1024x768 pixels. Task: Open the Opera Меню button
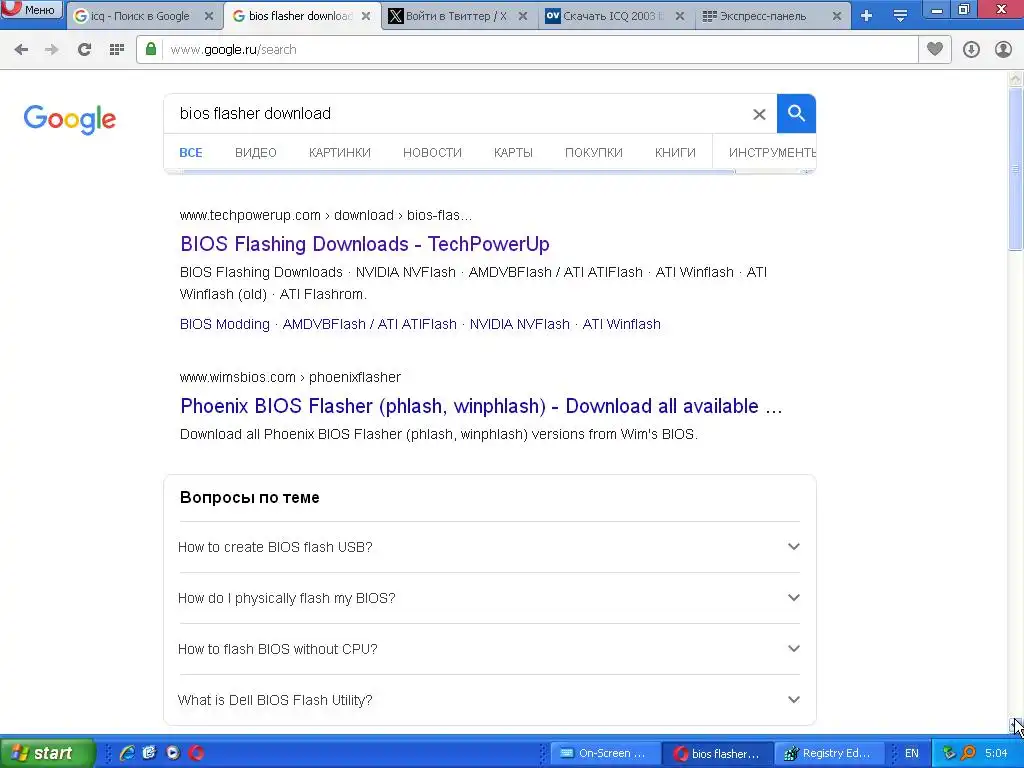[31, 9]
